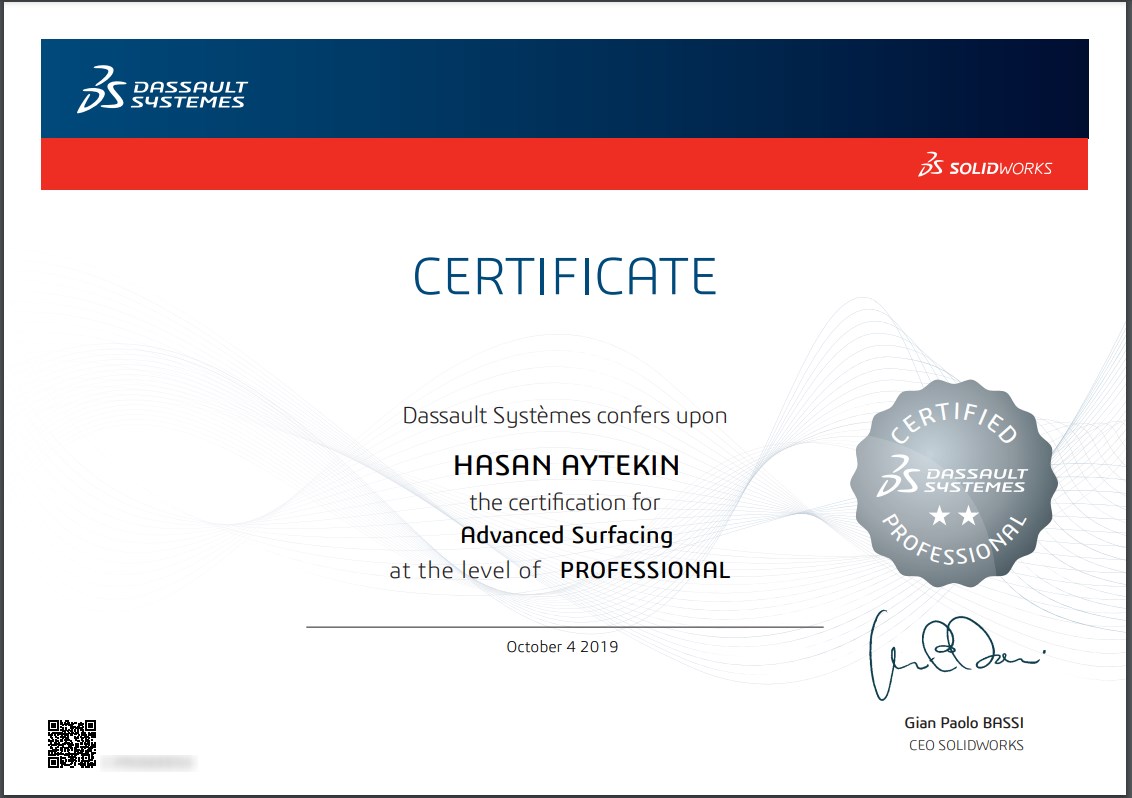Click the QR code at the bottom left
Screen dimensions: 1132x798
[72, 744]
